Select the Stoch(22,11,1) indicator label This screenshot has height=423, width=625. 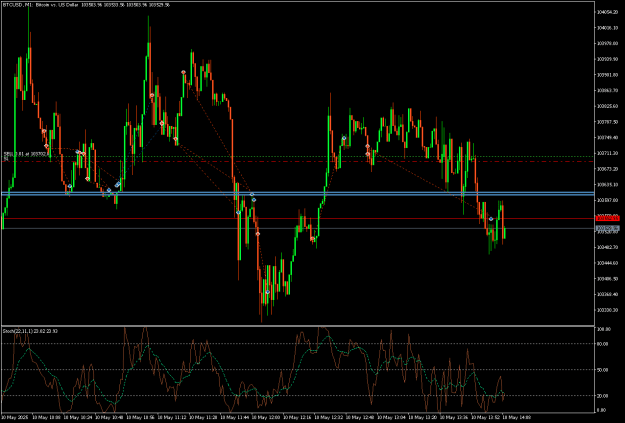pyautogui.click(x=30, y=331)
